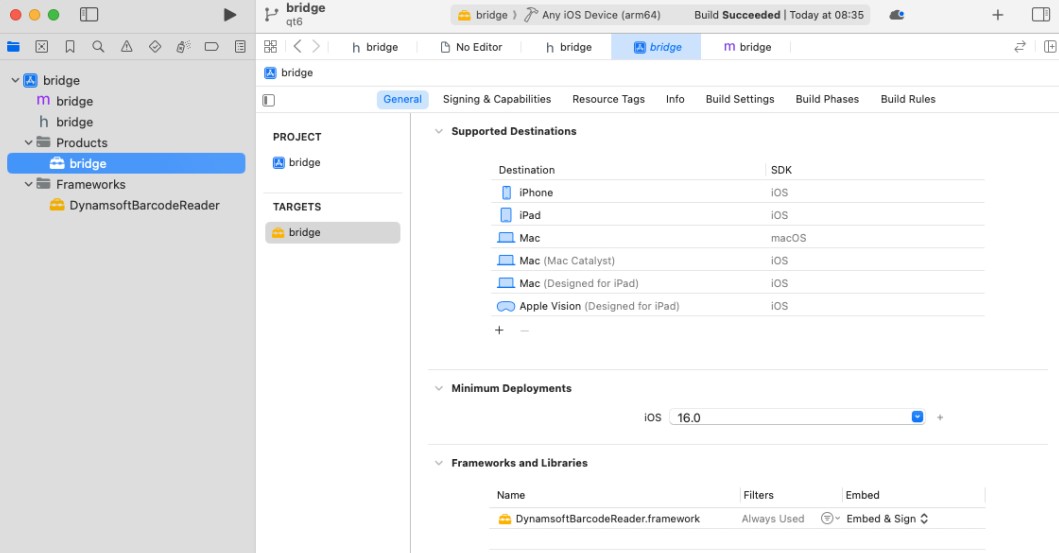Change Embed & Sign option for framework
The height and width of the screenshot is (553, 1059).
click(x=887, y=519)
